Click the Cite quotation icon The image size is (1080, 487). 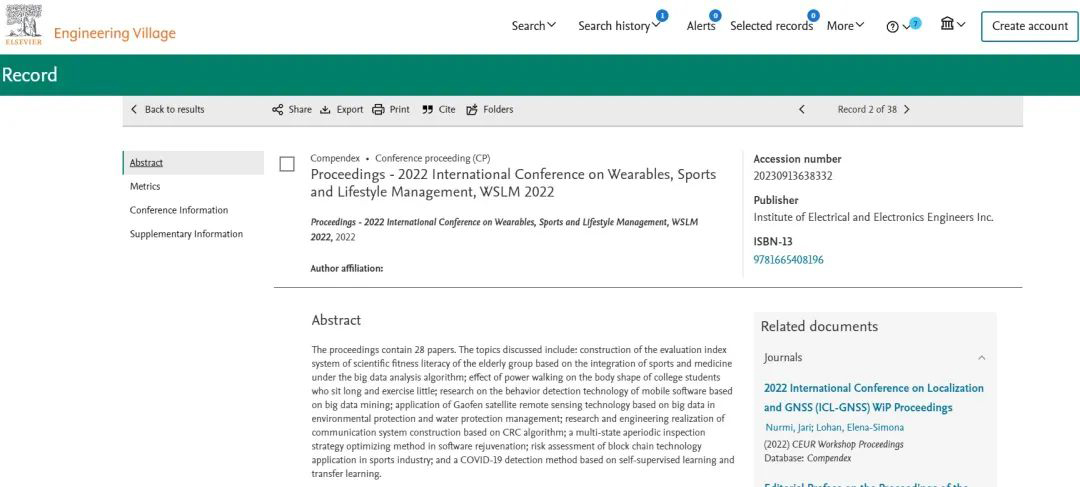[428, 110]
